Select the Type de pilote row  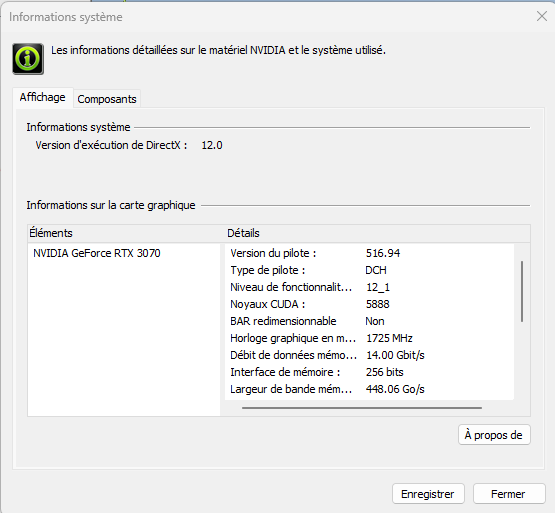tap(369, 270)
